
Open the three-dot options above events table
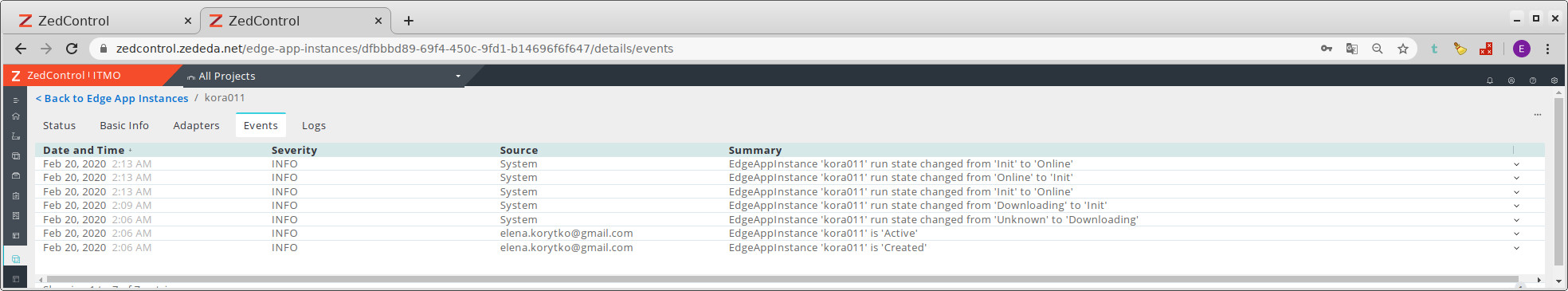[1537, 115]
